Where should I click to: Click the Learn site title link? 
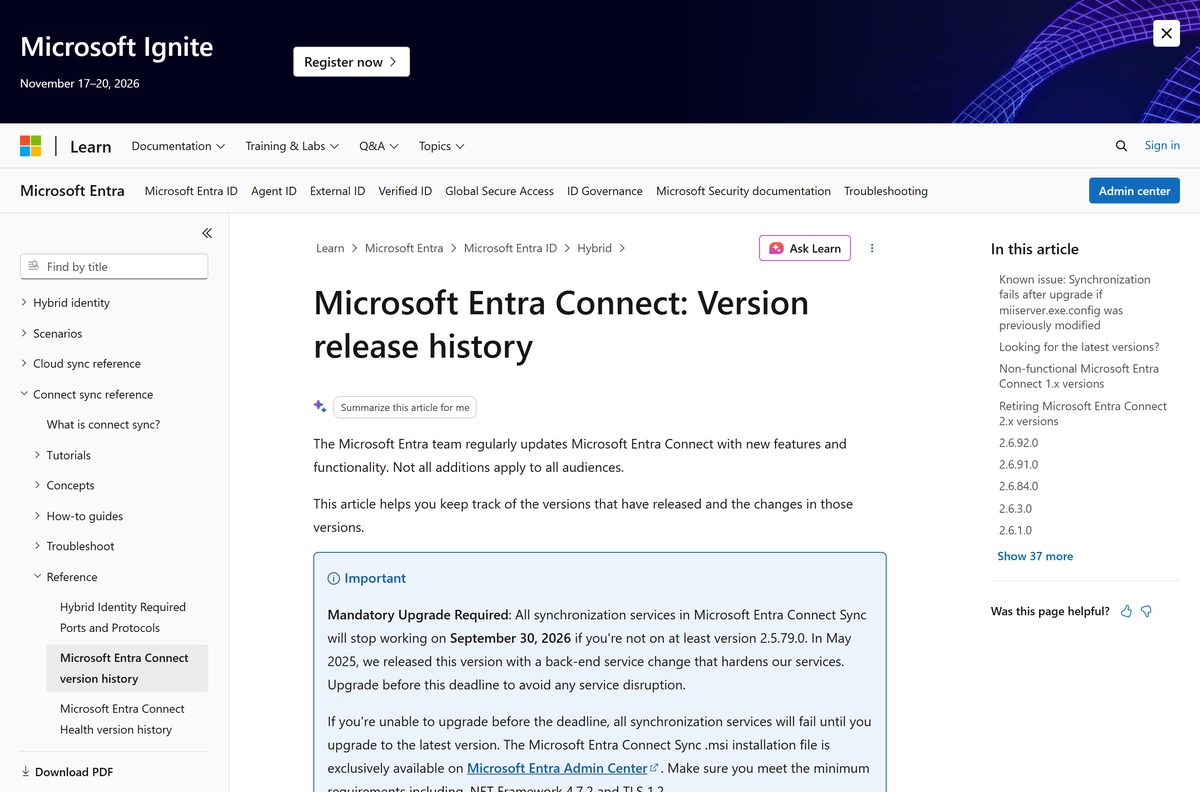point(90,146)
